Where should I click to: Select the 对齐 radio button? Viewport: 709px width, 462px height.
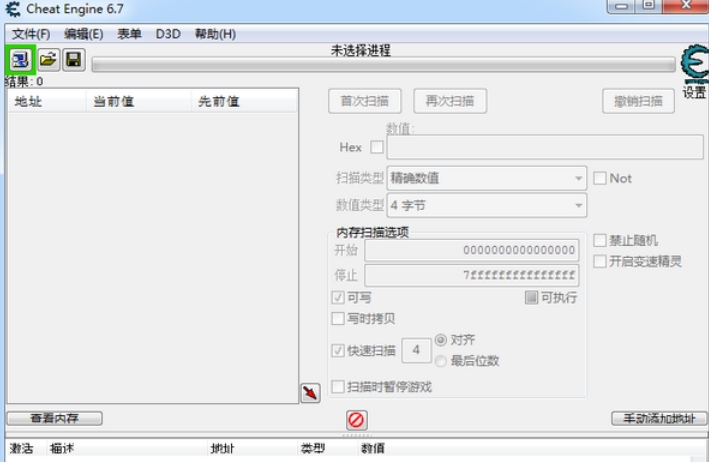click(441, 339)
